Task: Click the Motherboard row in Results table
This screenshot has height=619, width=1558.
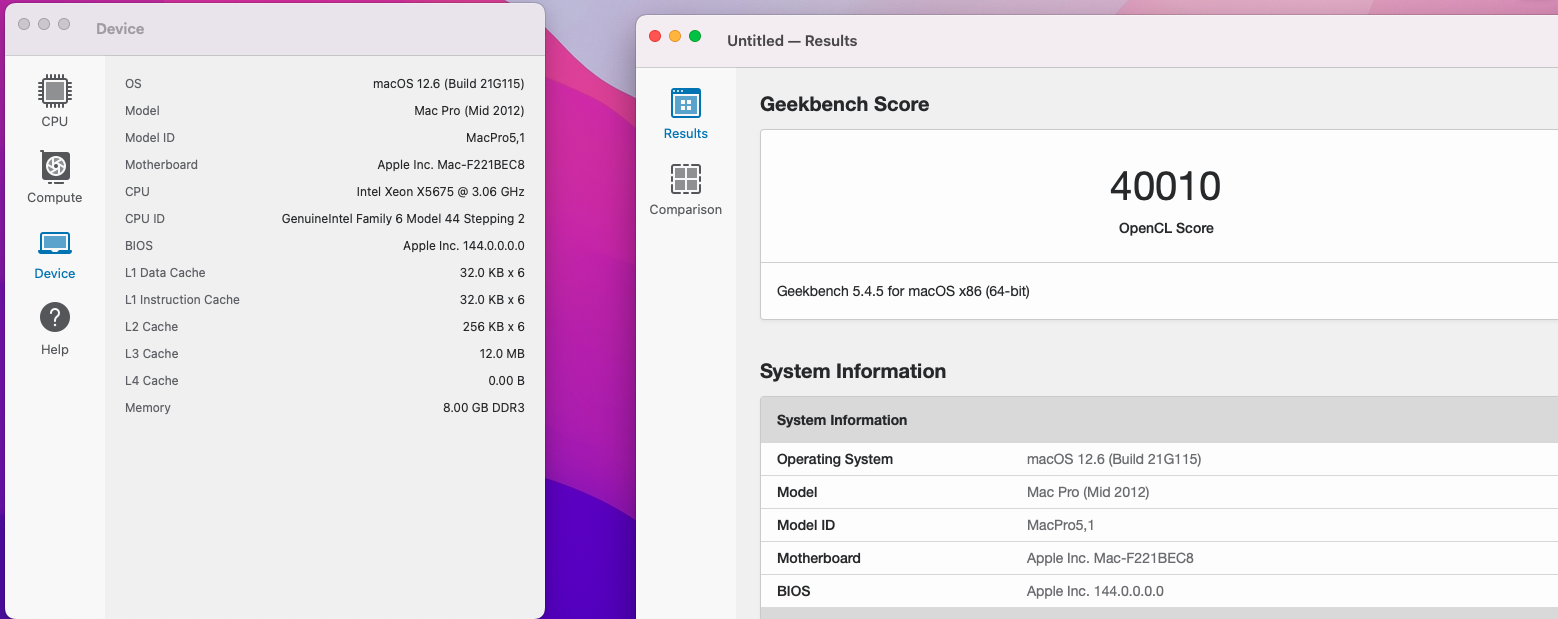Action: [x=1159, y=558]
